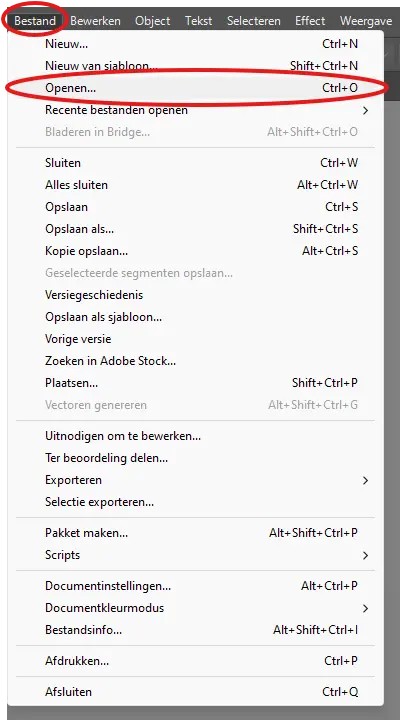
Task: Choose Nieuw van sjabloon...
Action: click(196, 66)
